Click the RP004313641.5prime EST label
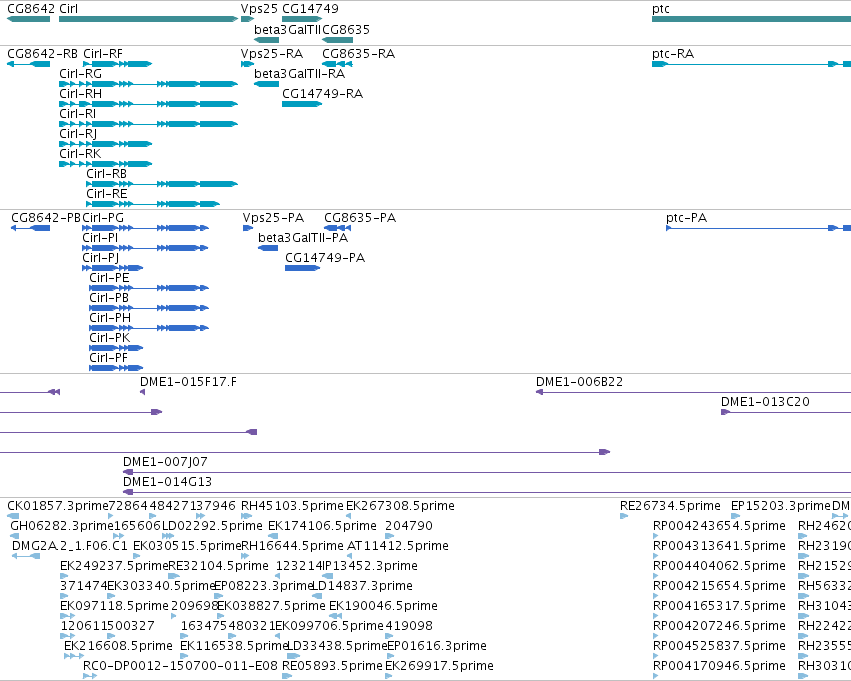 click(x=719, y=546)
